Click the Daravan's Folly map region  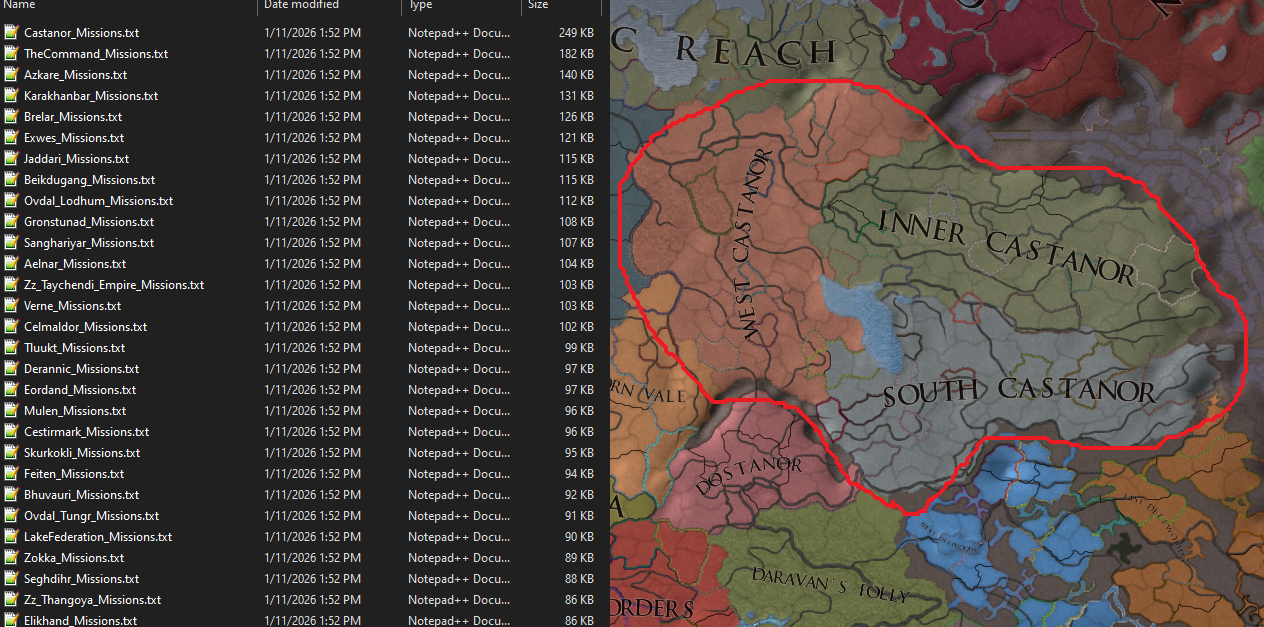coord(830,583)
